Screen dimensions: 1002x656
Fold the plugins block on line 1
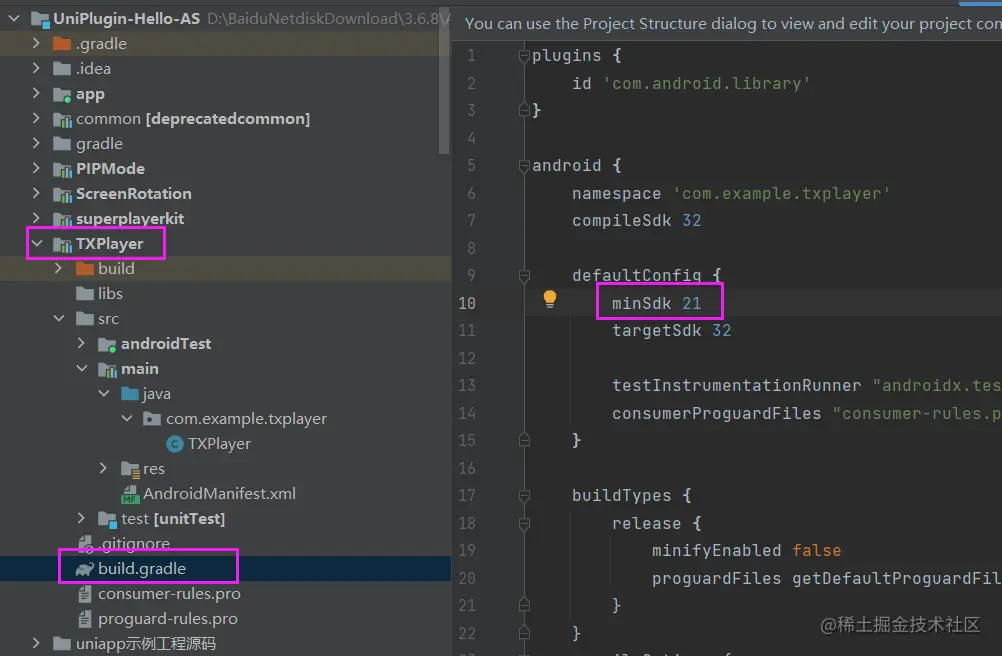pyautogui.click(x=524, y=56)
